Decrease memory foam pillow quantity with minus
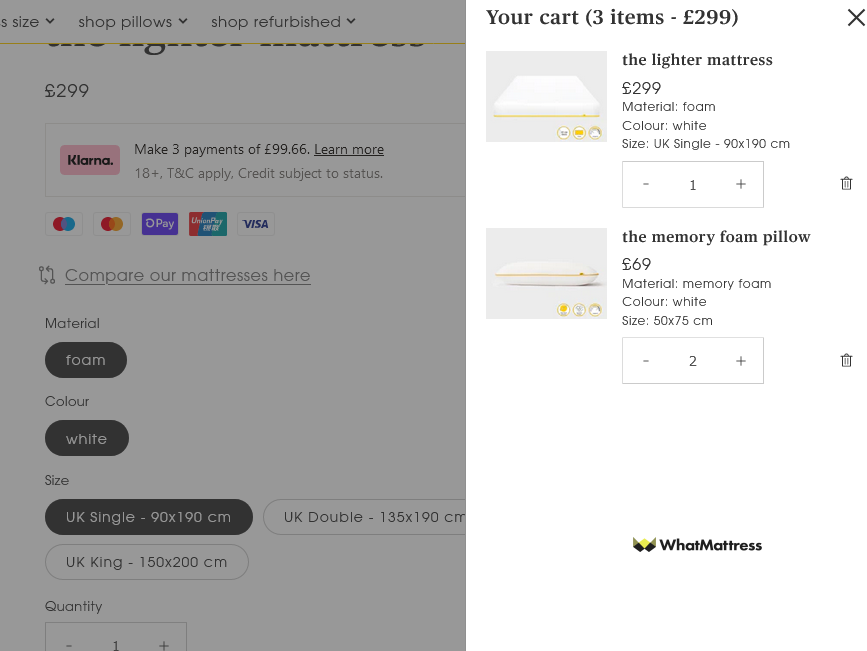 645,361
